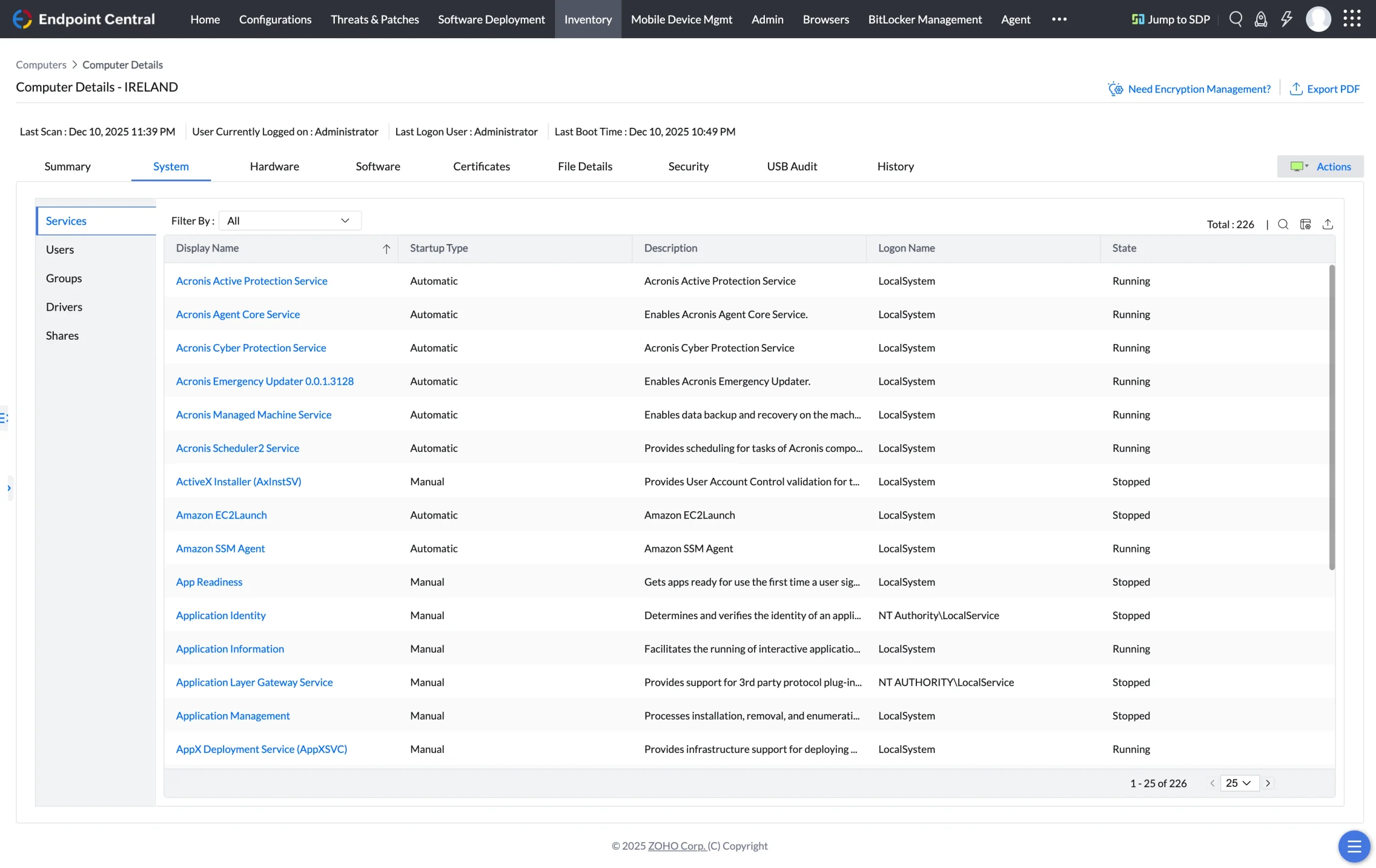Switch to the File Details tab
The height and width of the screenshot is (868, 1376).
(x=585, y=166)
